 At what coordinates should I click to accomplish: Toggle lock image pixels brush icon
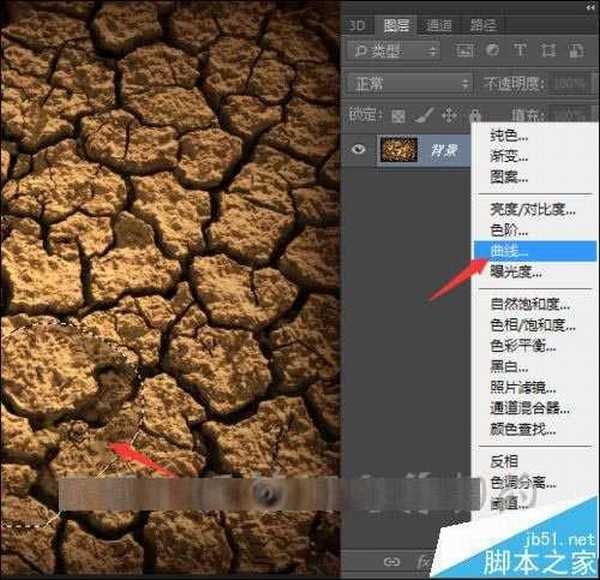click(x=424, y=115)
